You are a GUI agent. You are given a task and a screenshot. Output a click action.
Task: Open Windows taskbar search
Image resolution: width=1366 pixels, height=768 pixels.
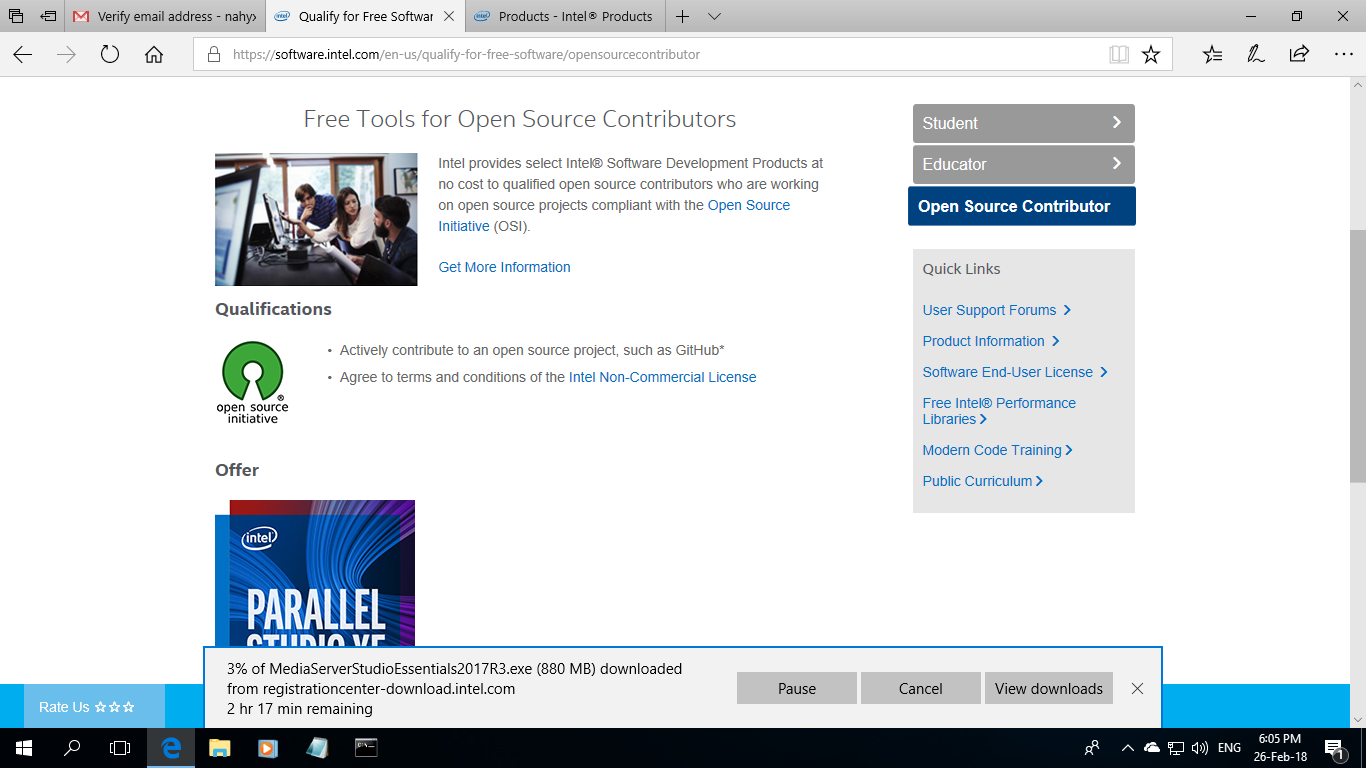[72, 748]
